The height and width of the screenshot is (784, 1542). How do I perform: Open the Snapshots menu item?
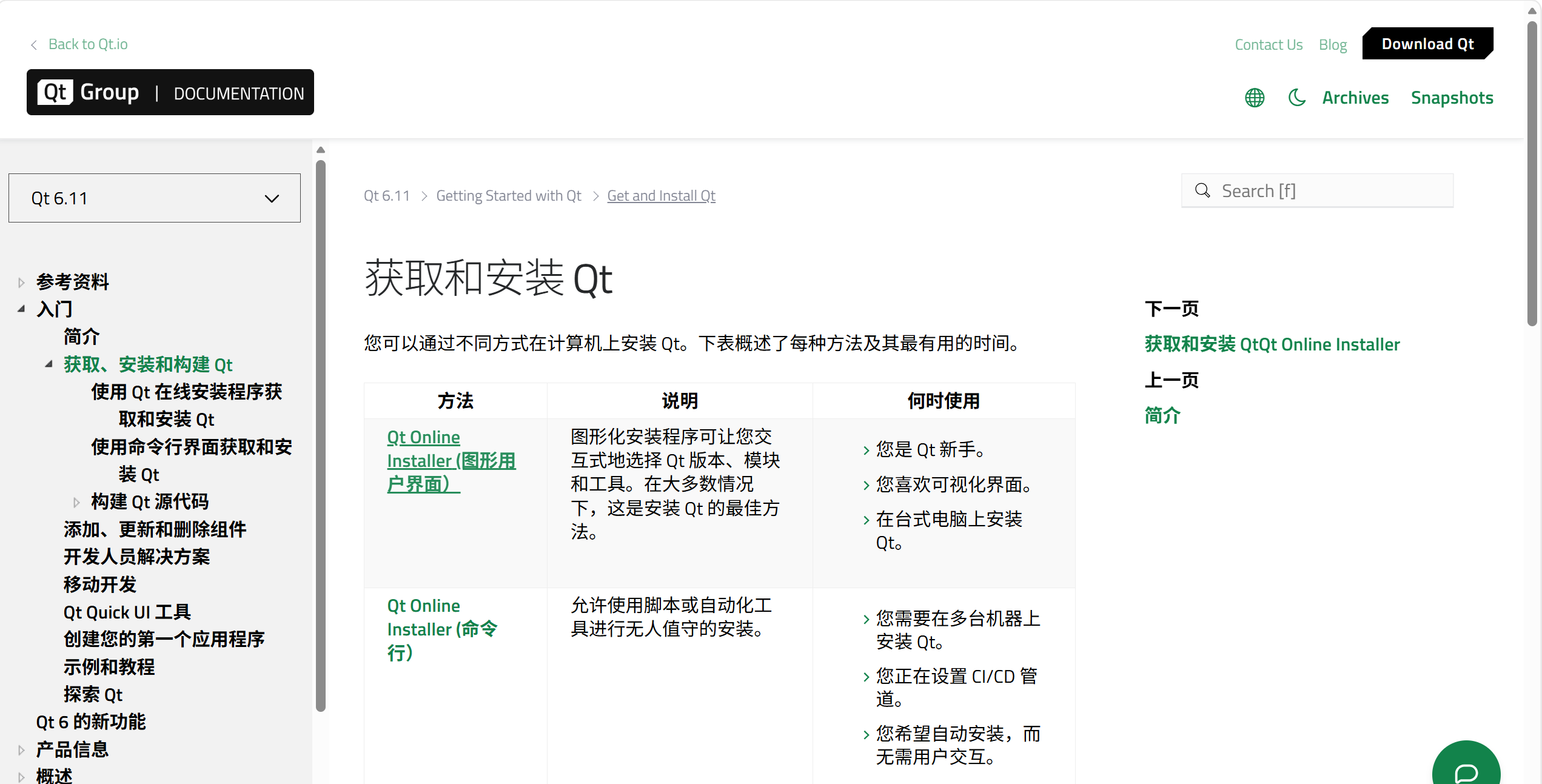pos(1452,98)
